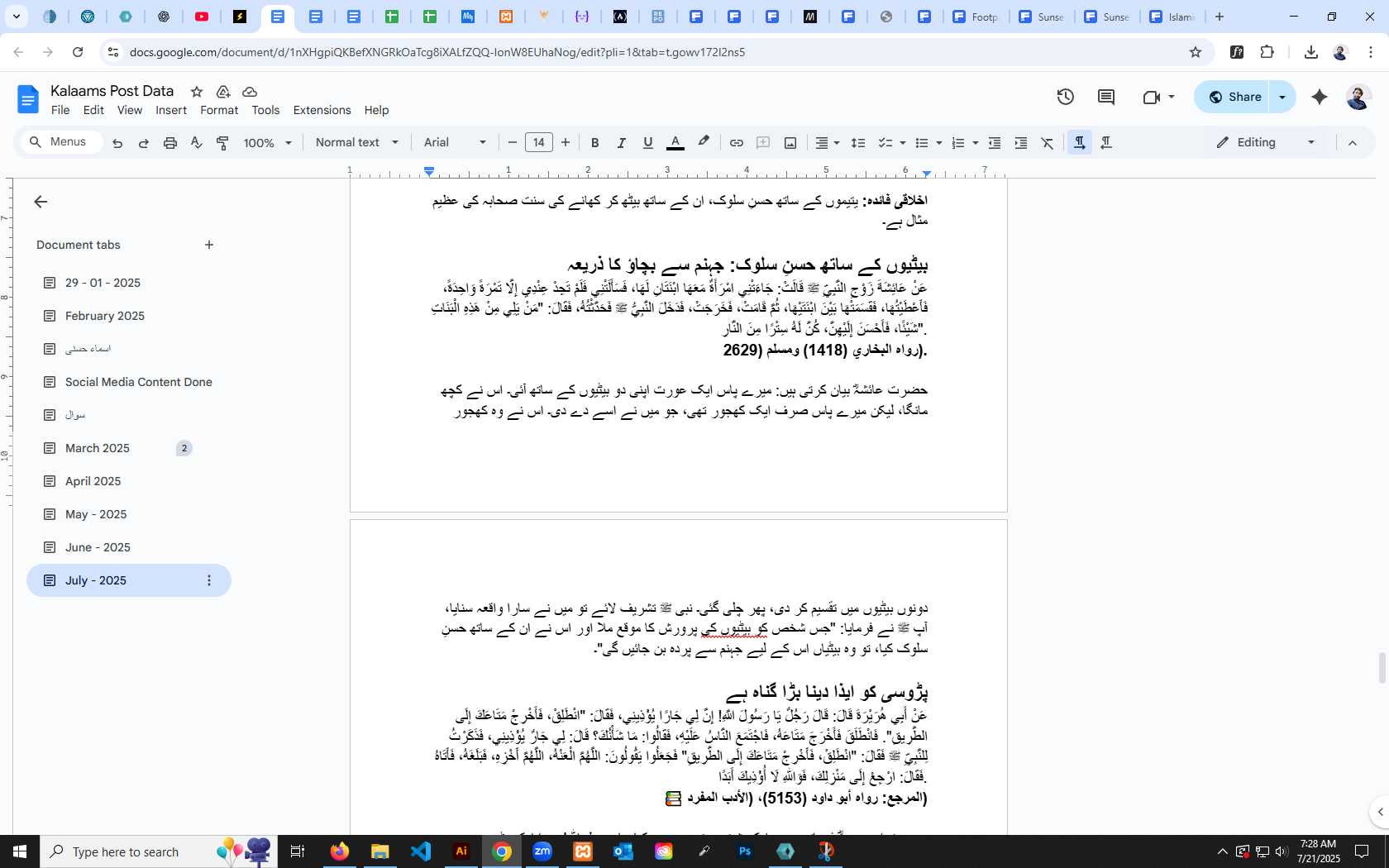Go to Docs home icon
1389x868 pixels.
(28, 100)
